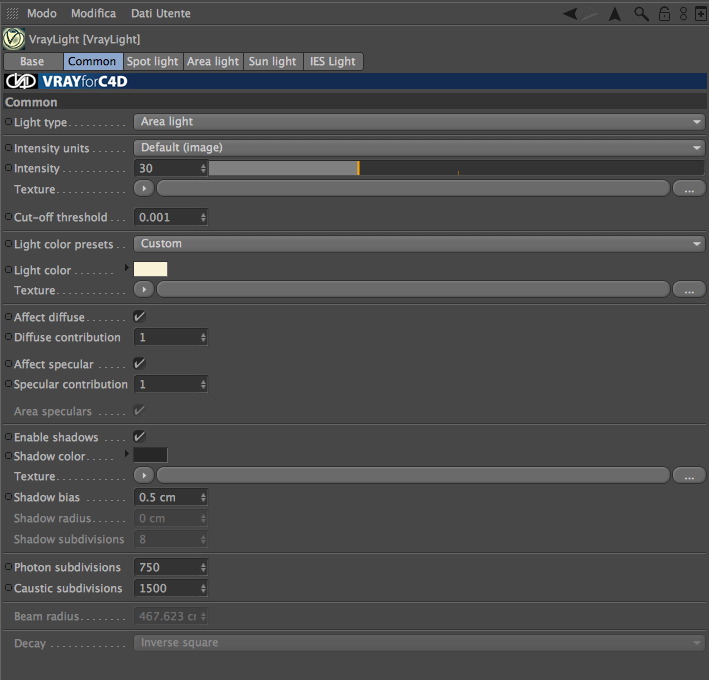Click the grip handle icon beside Modo
The image size is (709, 680).
point(12,14)
